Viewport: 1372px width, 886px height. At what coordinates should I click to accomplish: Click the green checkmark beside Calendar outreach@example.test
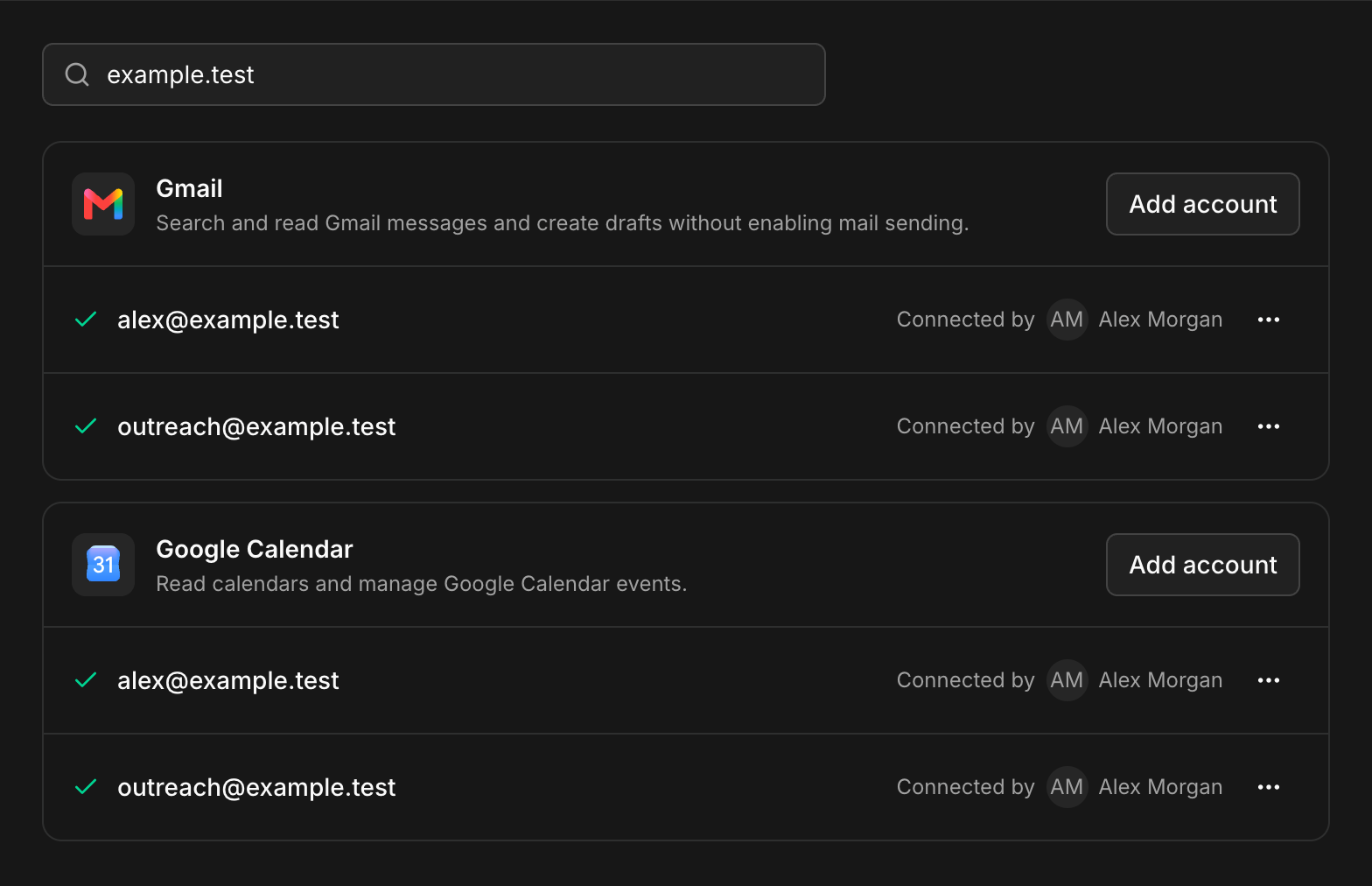pos(86,787)
